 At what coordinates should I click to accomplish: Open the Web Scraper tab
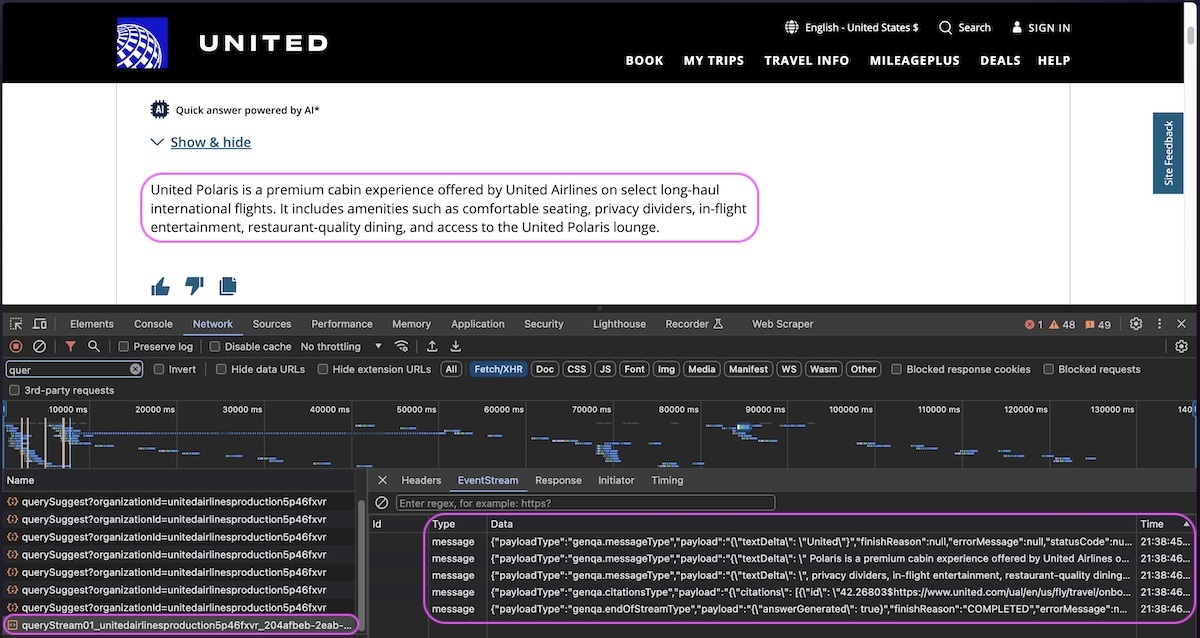click(783, 324)
